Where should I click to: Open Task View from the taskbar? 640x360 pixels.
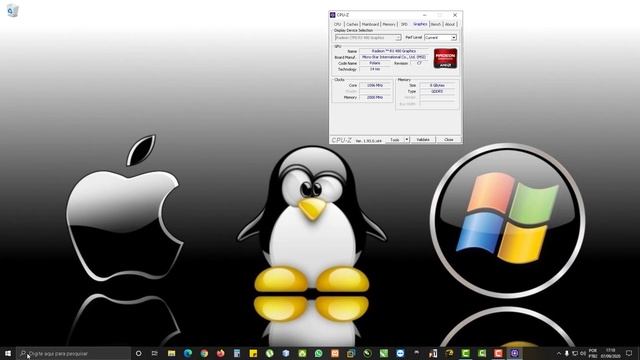[155, 353]
